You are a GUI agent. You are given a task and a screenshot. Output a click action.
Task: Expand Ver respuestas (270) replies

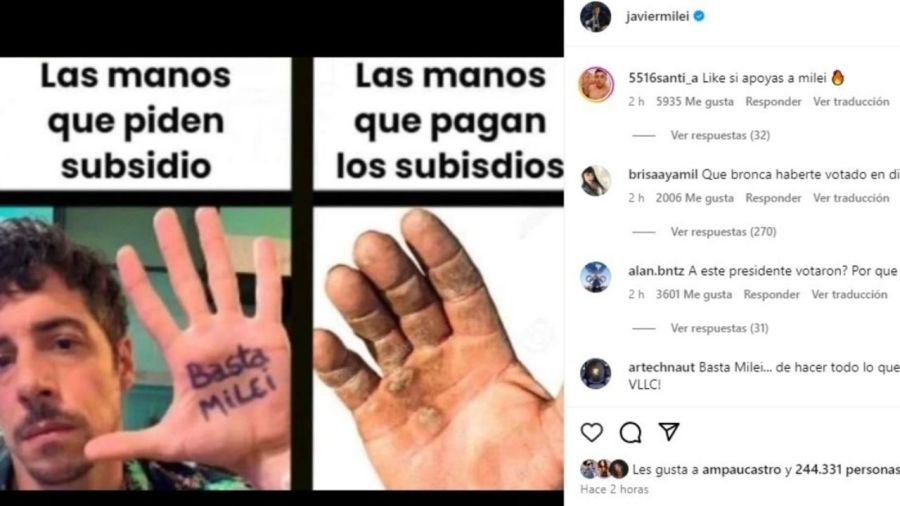(723, 232)
